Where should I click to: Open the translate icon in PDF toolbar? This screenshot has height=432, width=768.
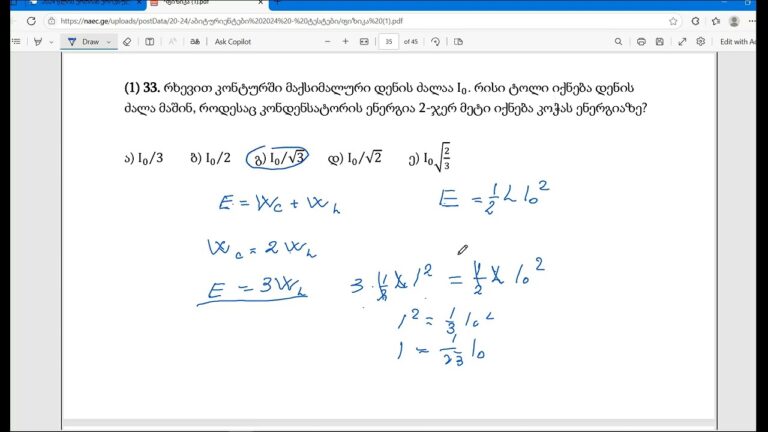click(x=195, y=42)
